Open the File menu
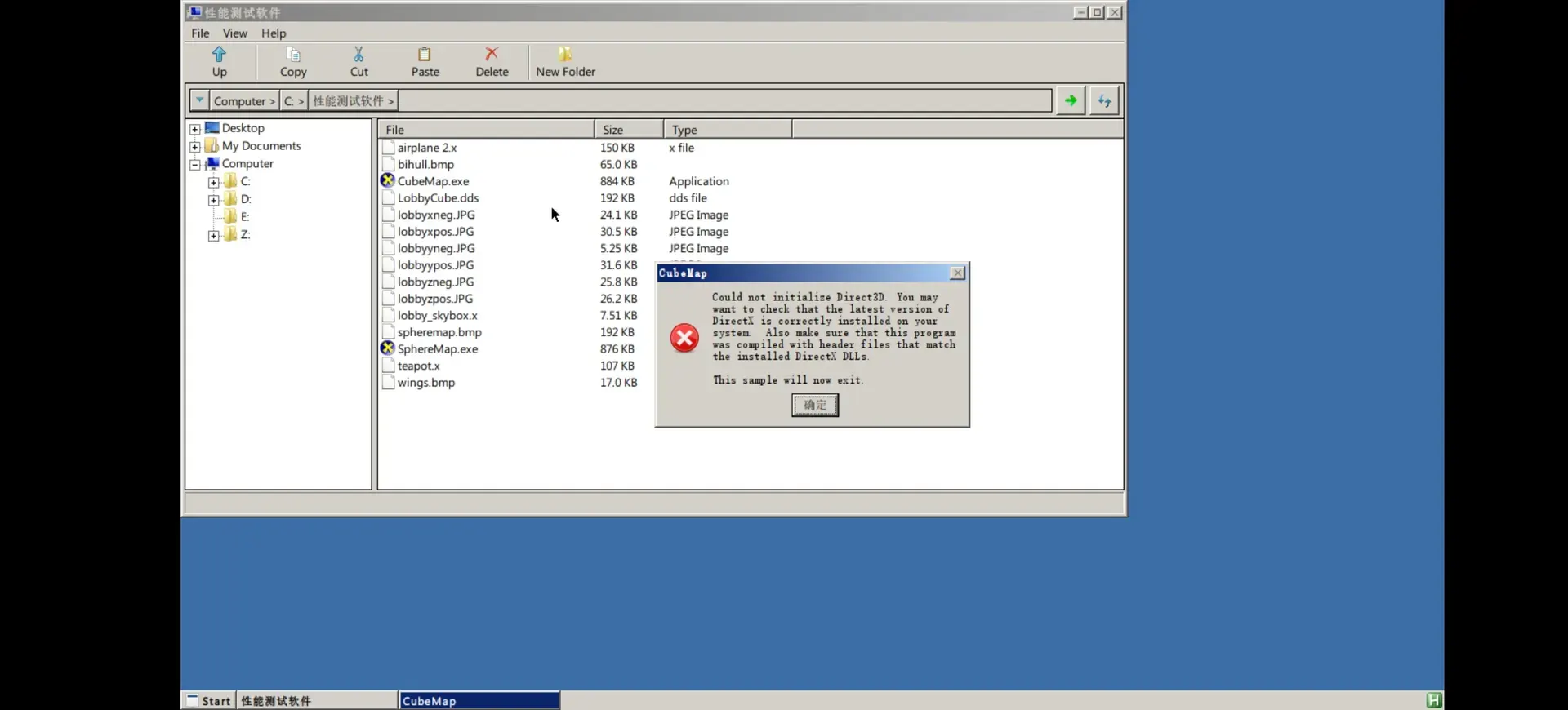Screen dimensions: 1568x710 pyautogui.click(x=200, y=33)
